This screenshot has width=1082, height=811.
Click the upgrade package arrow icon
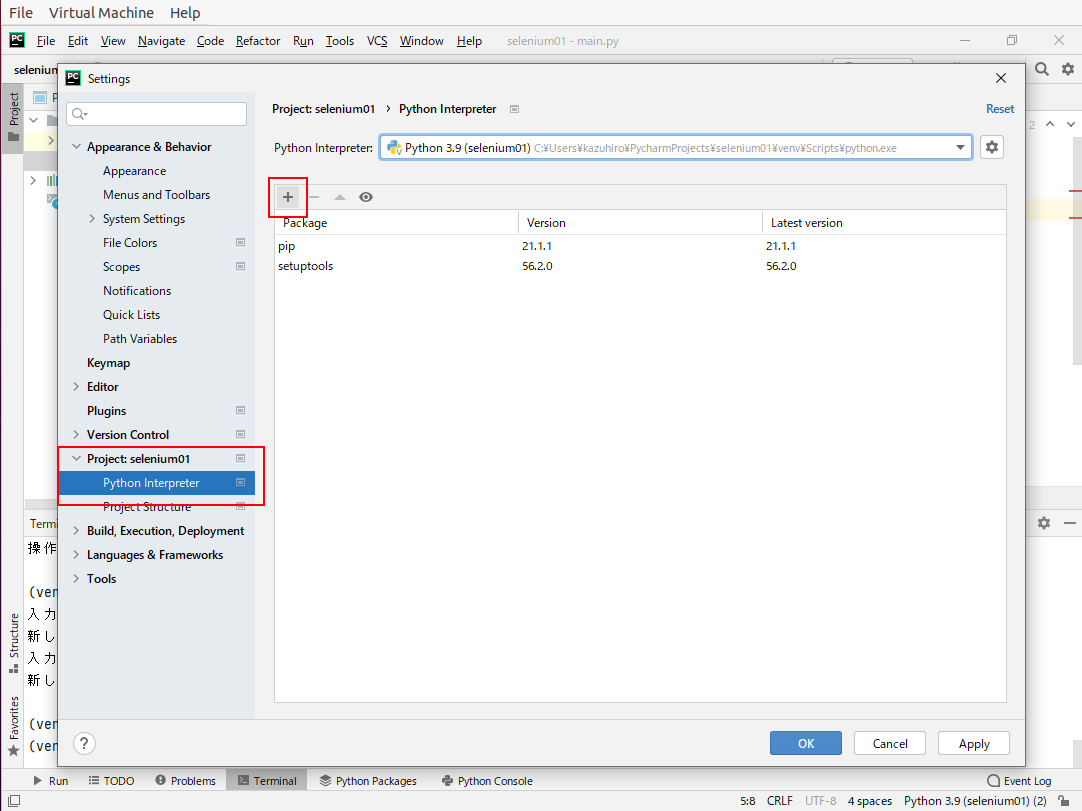click(340, 197)
